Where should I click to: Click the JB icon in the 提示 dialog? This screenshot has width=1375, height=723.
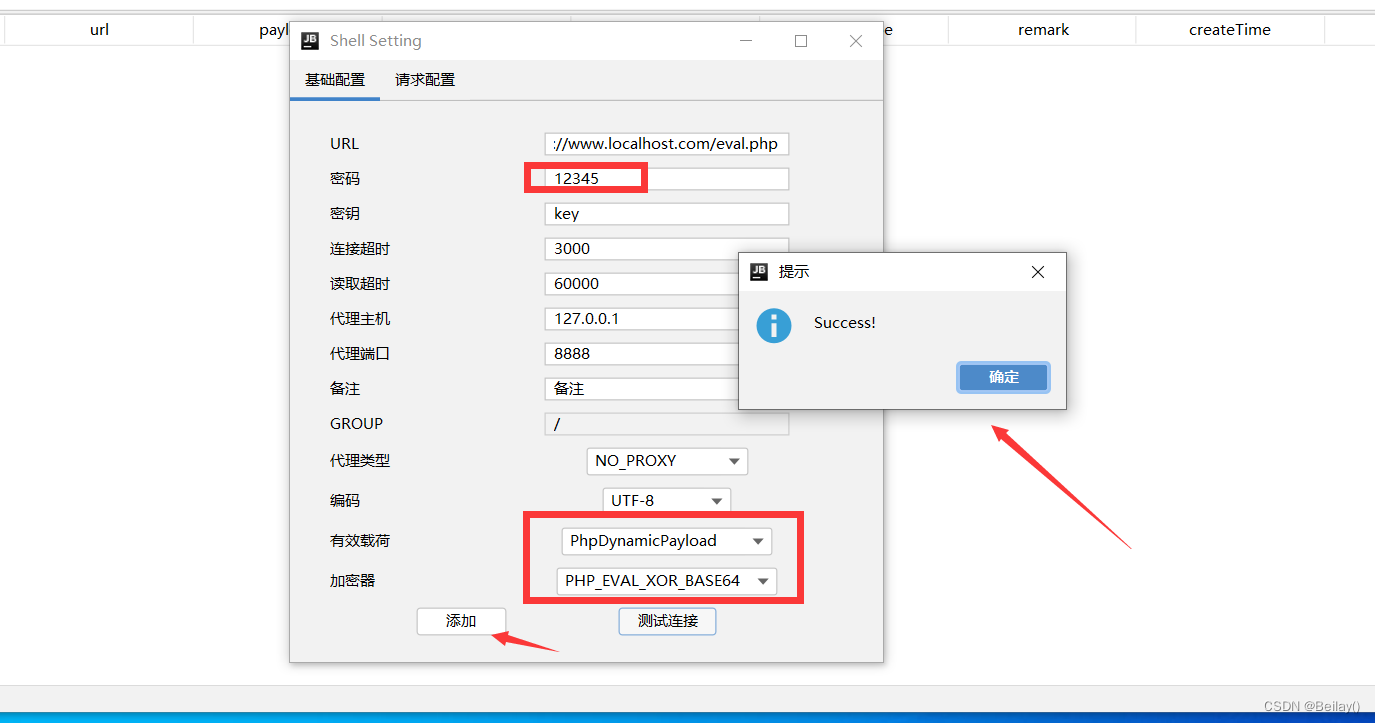click(759, 271)
